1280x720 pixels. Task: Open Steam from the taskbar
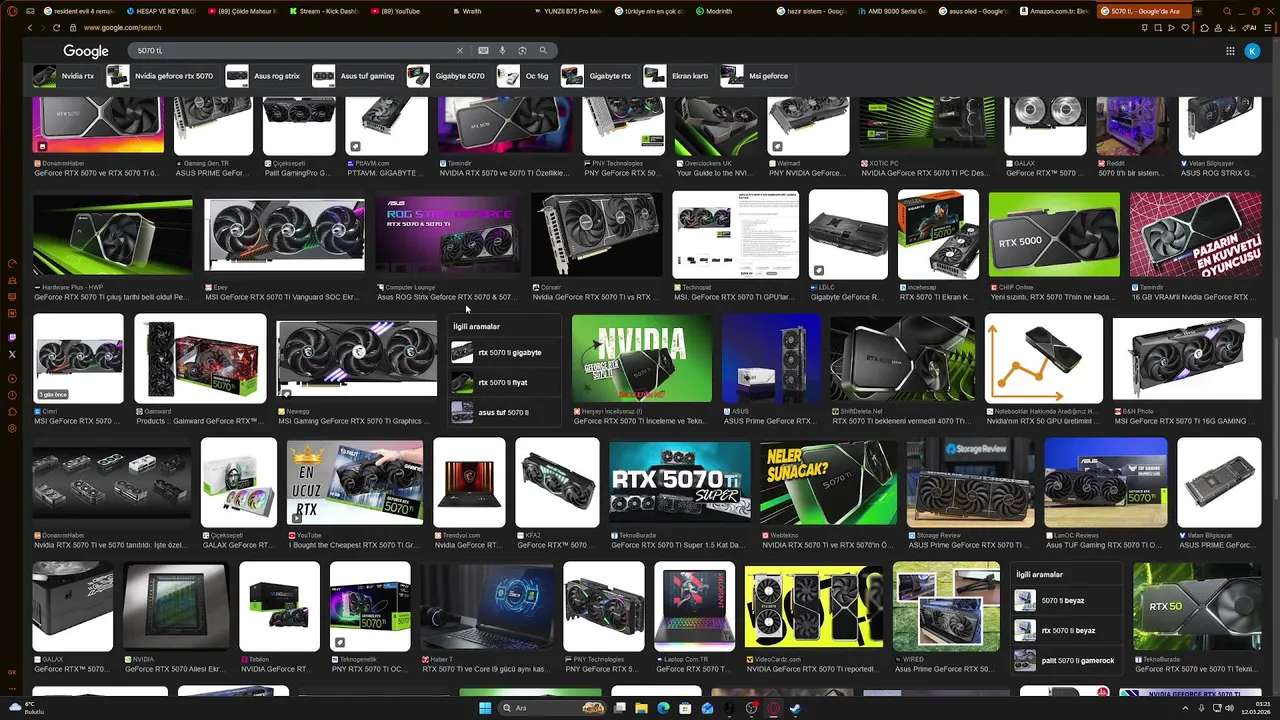[795, 708]
